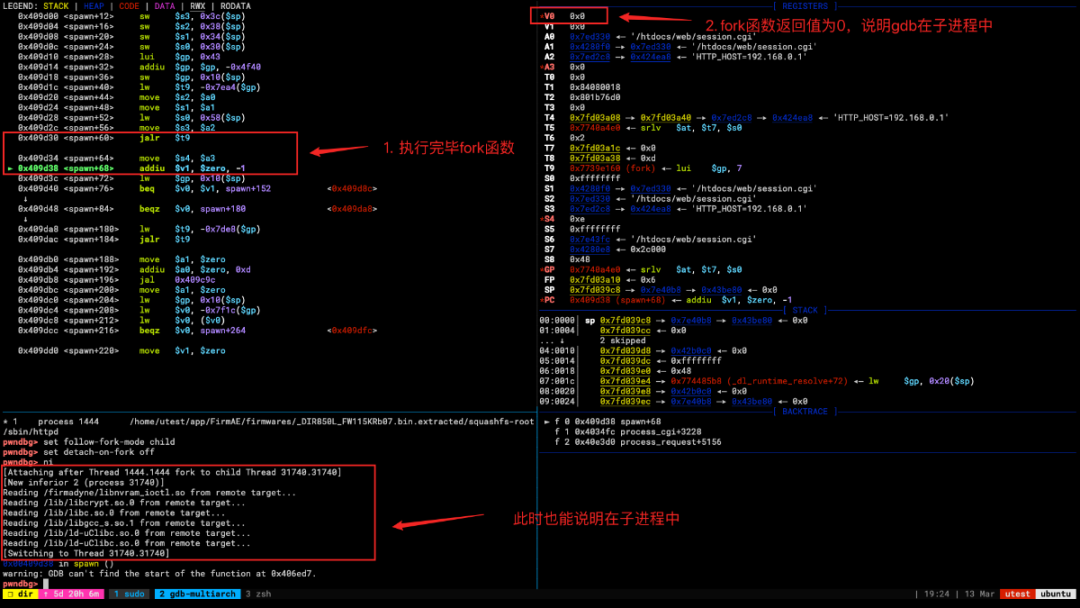The height and width of the screenshot is (608, 1080).
Task: Select the HEAP legend label
Action: coord(94,6)
